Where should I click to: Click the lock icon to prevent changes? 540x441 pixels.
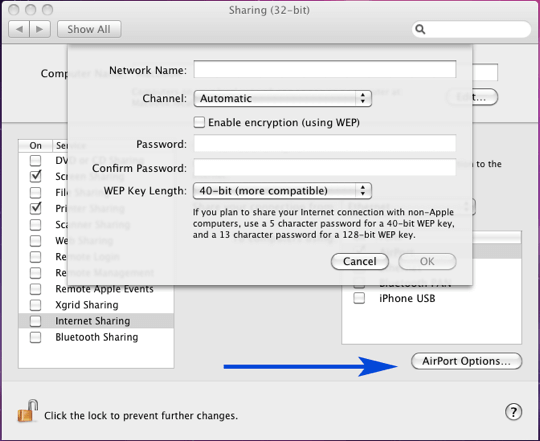coord(28,411)
